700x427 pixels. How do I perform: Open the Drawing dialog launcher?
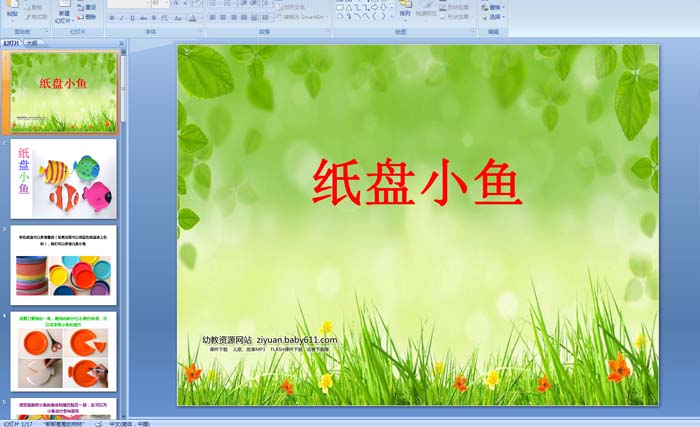[473, 30]
